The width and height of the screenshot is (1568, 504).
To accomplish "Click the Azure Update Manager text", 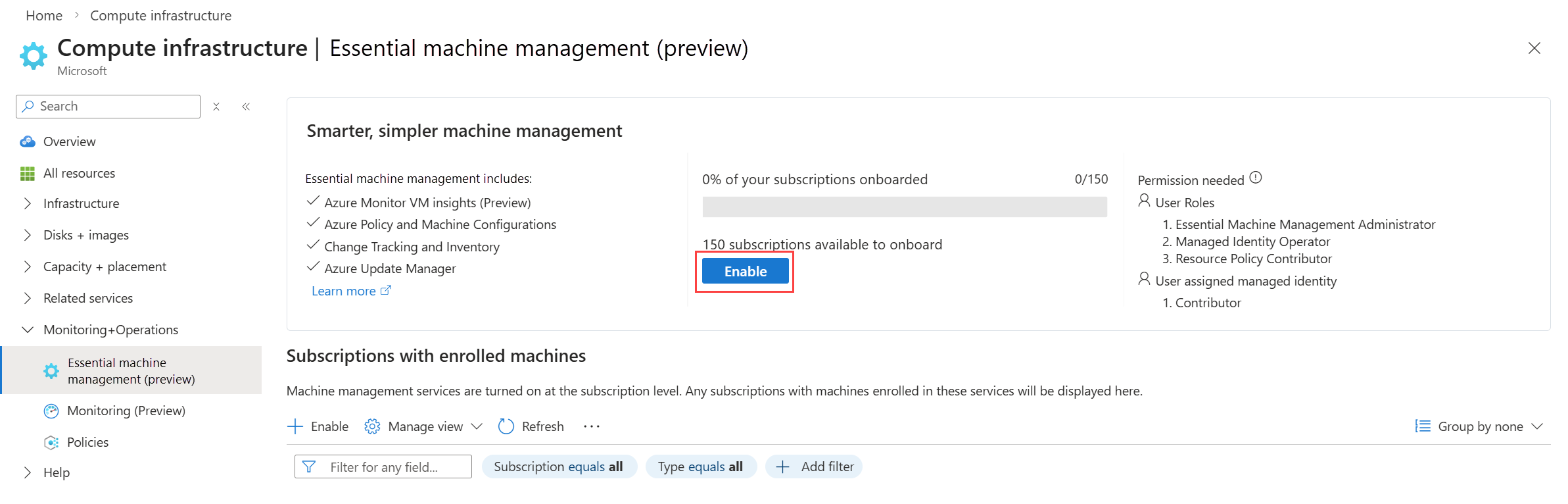I will [390, 268].
